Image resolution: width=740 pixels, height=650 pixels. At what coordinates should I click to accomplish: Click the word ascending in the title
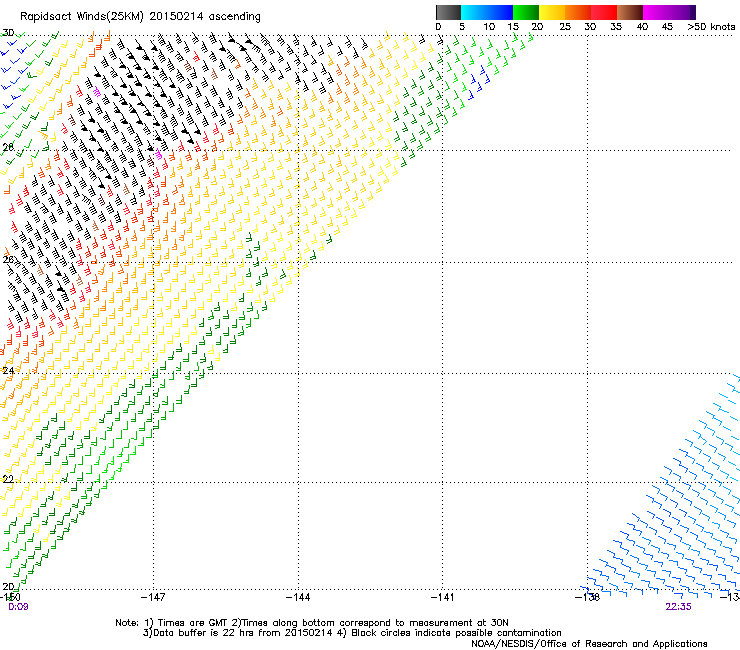[x=235, y=17]
